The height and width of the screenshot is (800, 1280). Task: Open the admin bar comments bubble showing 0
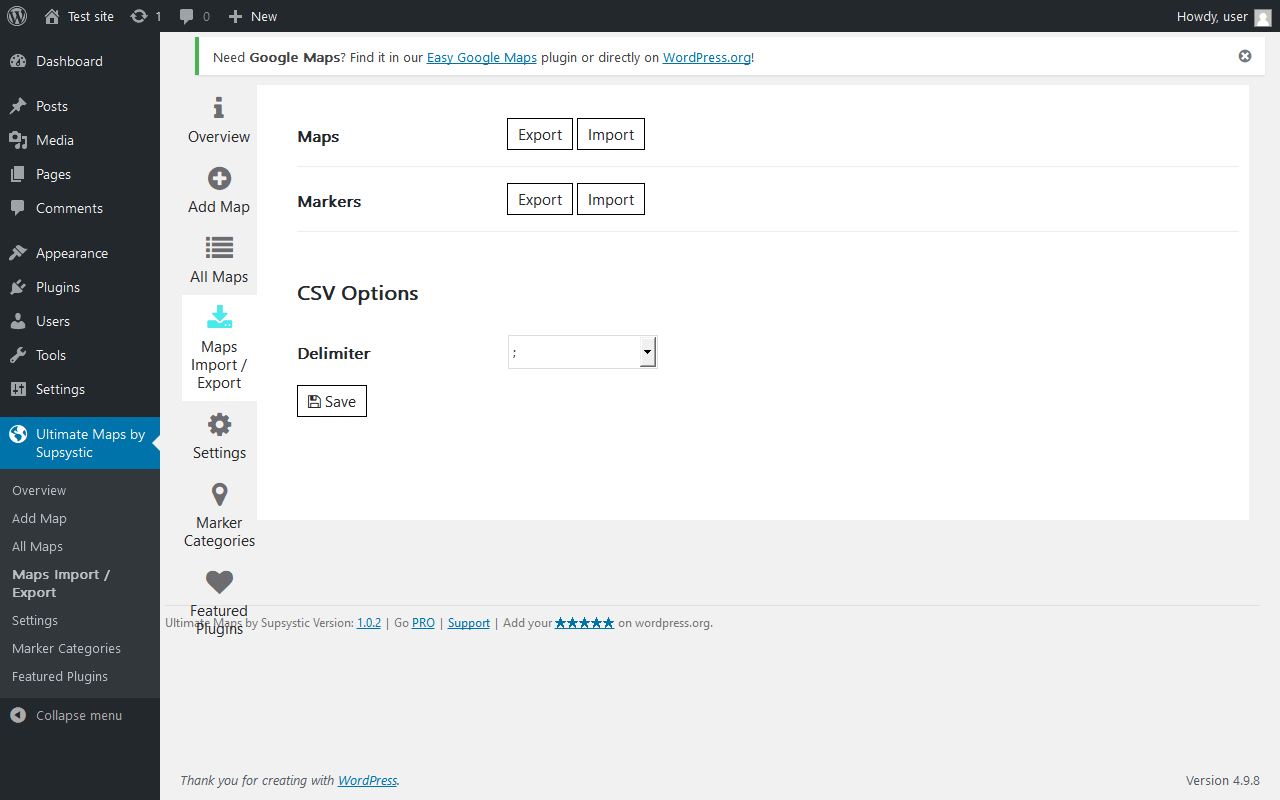194,16
